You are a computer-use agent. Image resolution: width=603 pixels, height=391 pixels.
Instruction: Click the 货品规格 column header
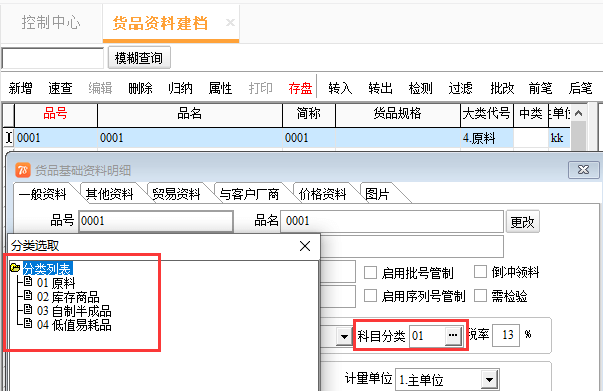pyautogui.click(x=398, y=115)
